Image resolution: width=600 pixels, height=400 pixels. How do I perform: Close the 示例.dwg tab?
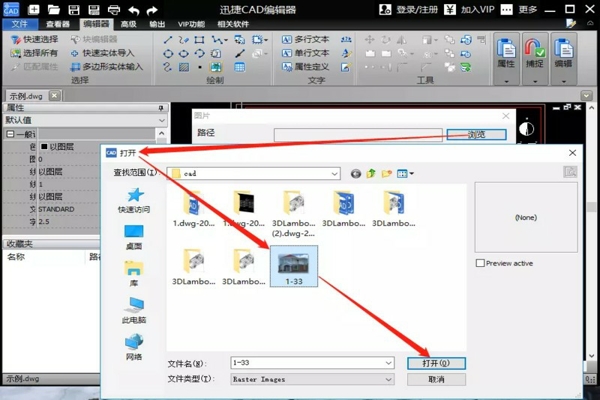54,95
